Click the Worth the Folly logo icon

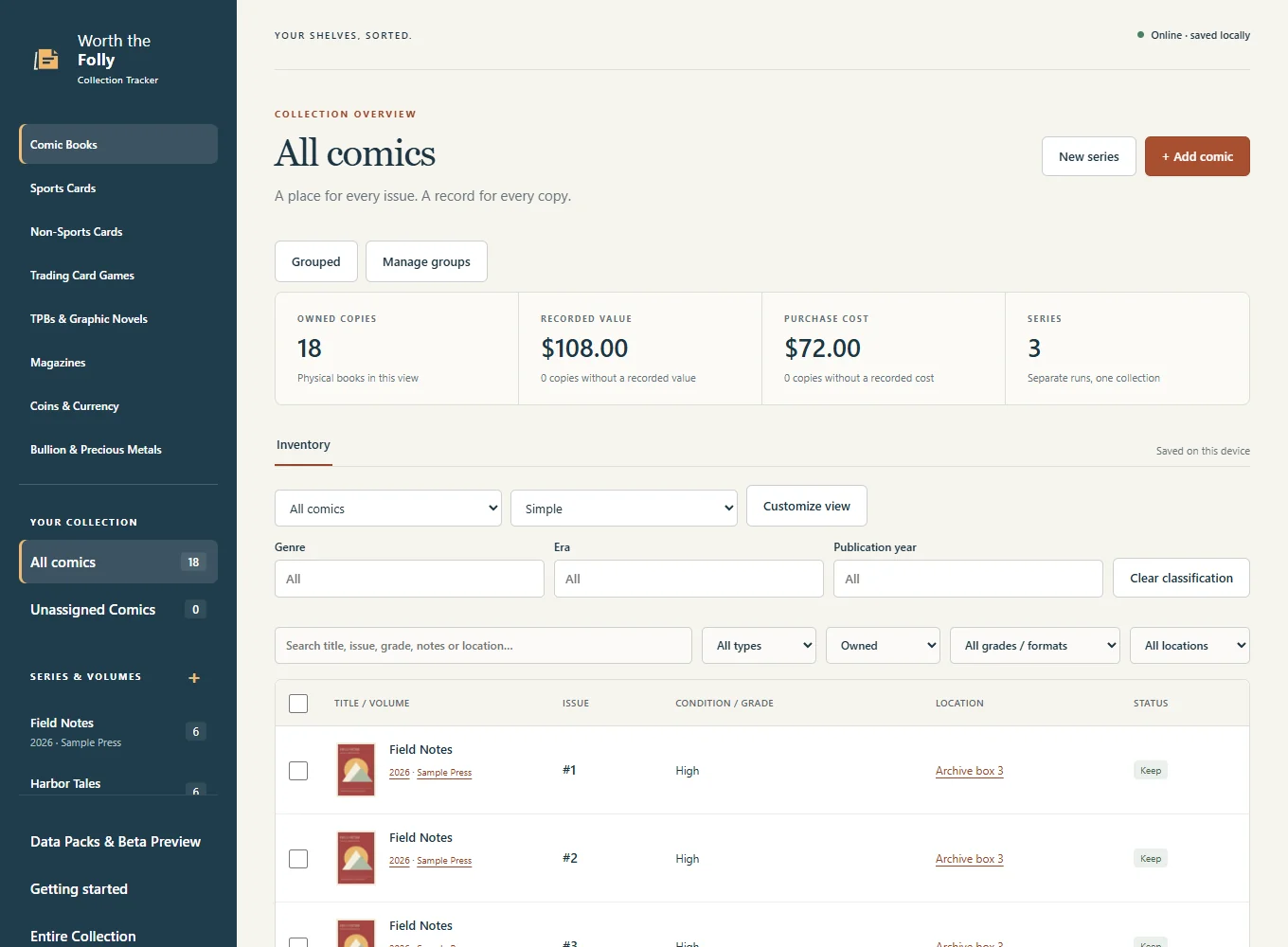point(46,60)
